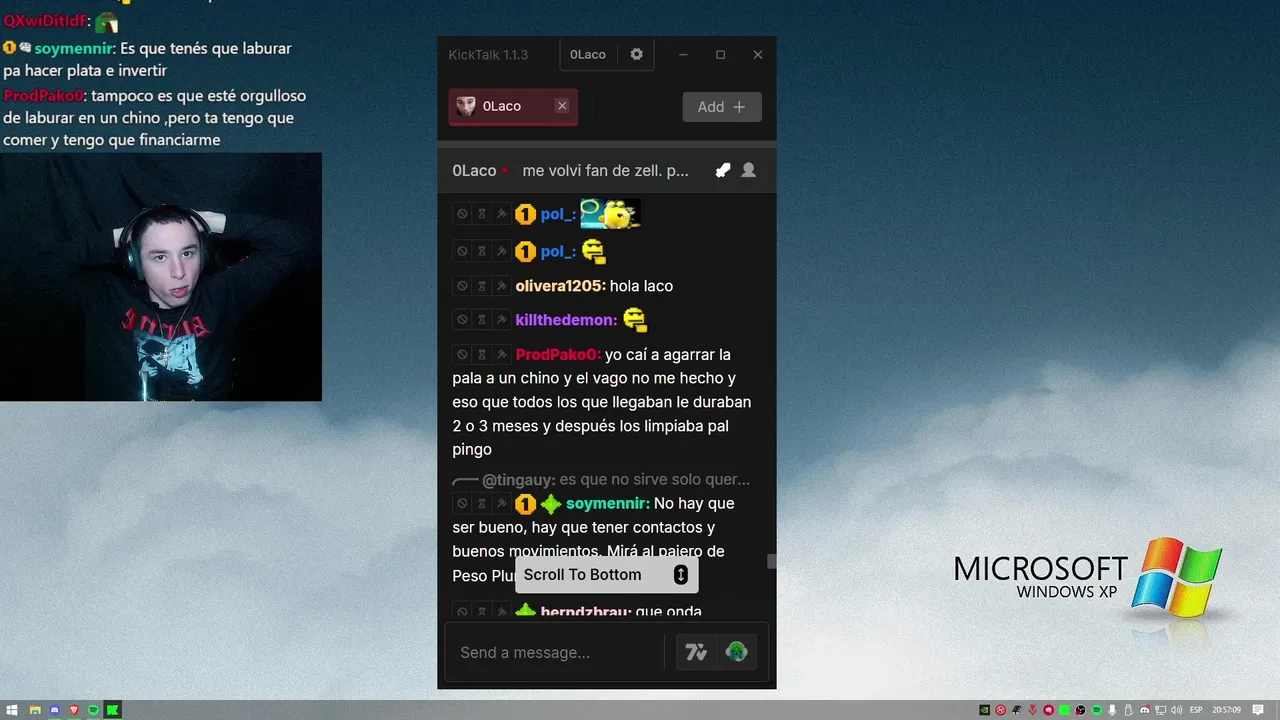Click KickTalk 1.1.3 title text

488,54
